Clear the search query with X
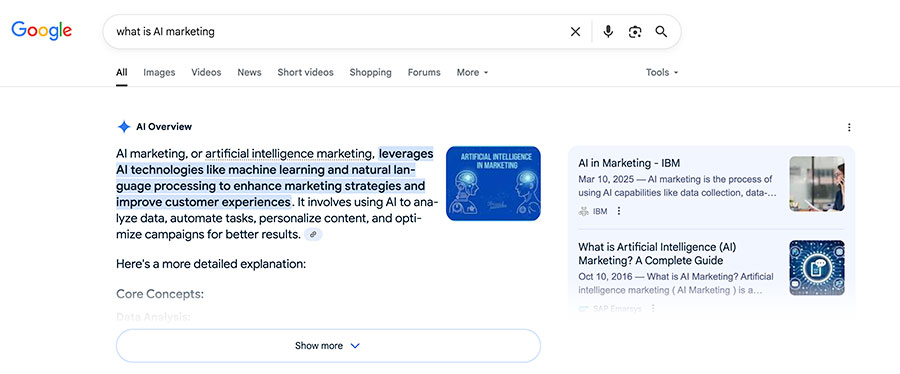Viewport: 900px width, 374px height. pos(575,32)
